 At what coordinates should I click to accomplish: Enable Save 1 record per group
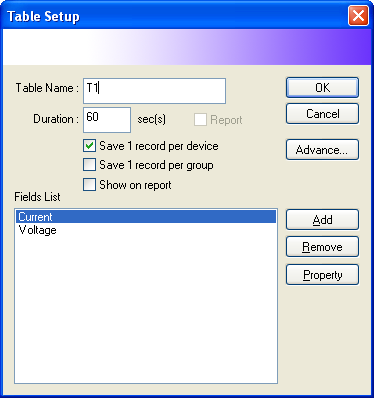(x=89, y=165)
